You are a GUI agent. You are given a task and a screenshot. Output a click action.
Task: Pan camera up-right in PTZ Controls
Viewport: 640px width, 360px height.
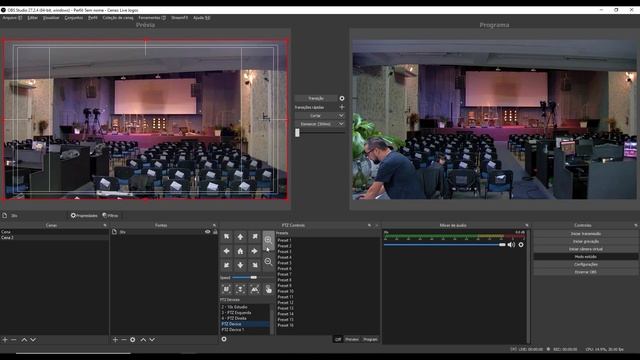point(254,237)
